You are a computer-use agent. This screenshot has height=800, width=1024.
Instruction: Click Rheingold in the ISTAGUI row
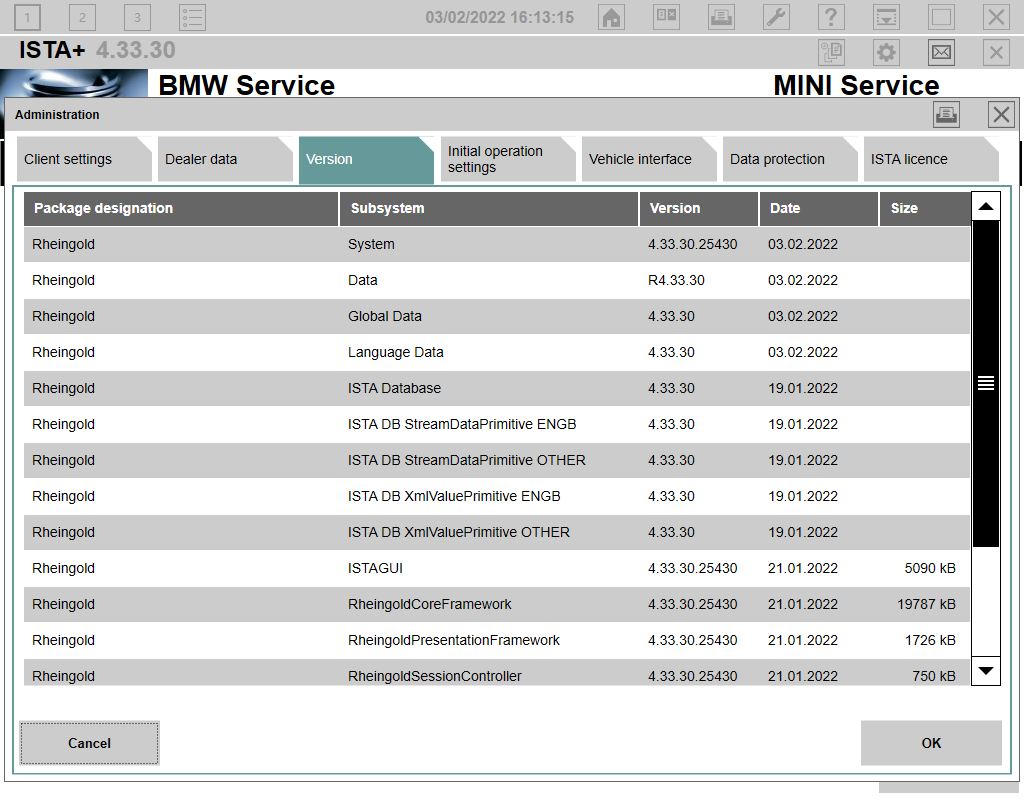pyautogui.click(x=63, y=568)
